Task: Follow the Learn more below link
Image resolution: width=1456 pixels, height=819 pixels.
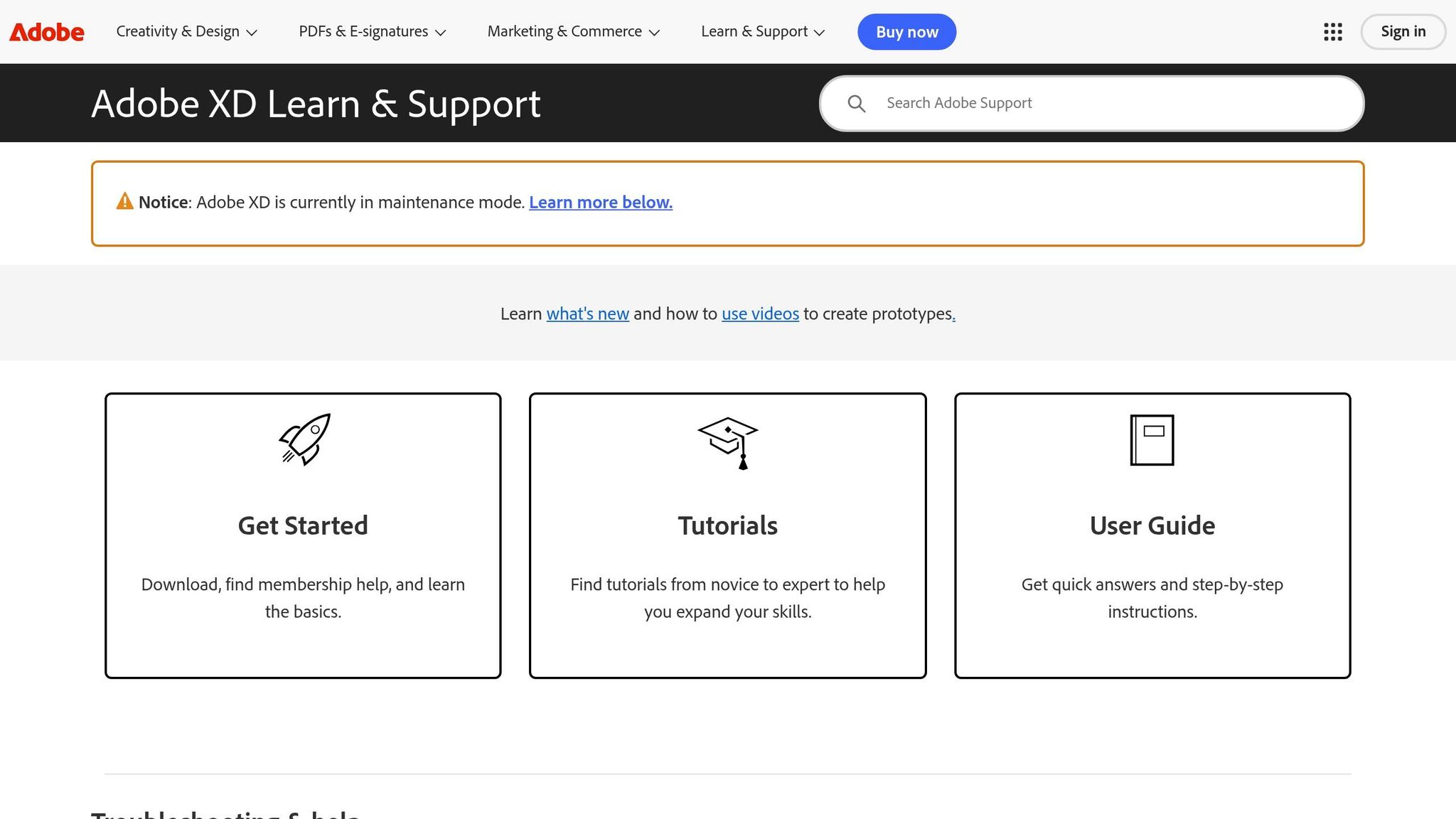Action: click(x=601, y=203)
